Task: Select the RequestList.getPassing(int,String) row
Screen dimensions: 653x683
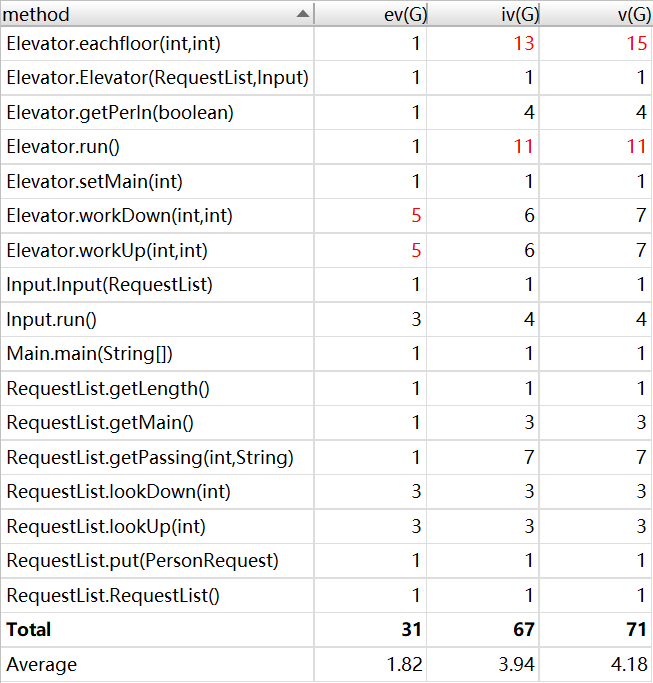Action: [x=326, y=457]
